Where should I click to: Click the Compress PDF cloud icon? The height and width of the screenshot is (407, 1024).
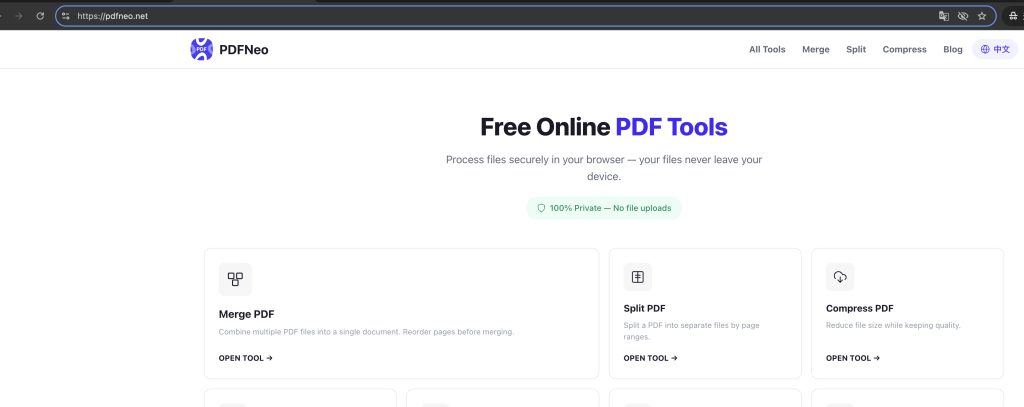(x=840, y=277)
